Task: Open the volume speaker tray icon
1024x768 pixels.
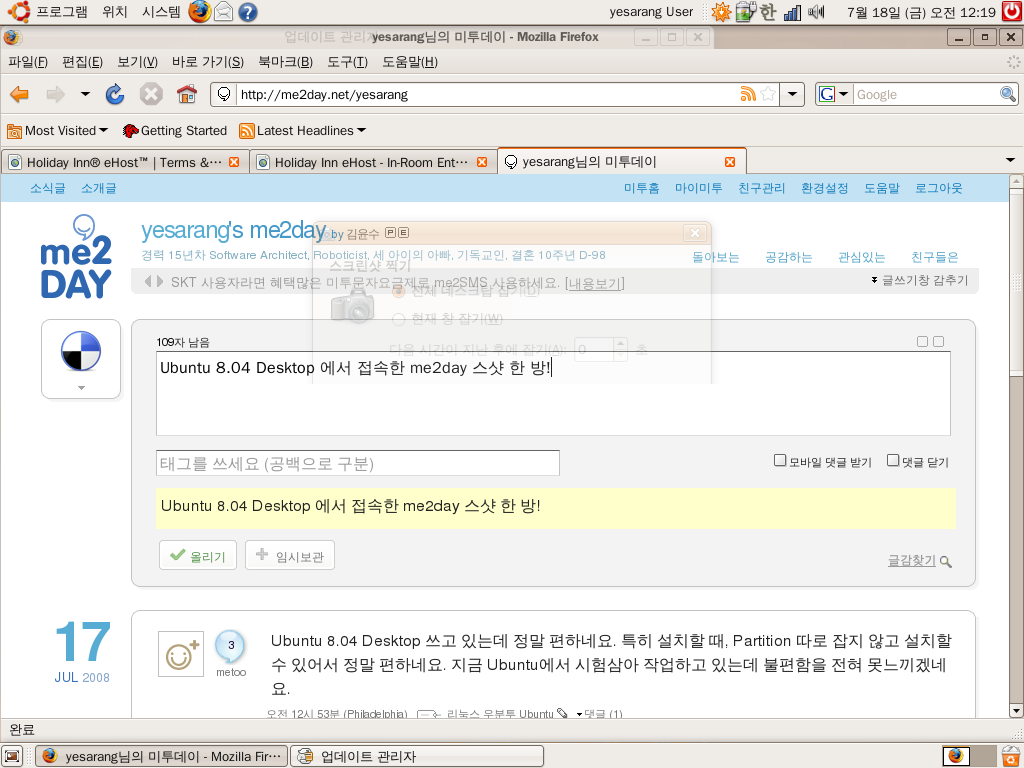Action: point(816,12)
